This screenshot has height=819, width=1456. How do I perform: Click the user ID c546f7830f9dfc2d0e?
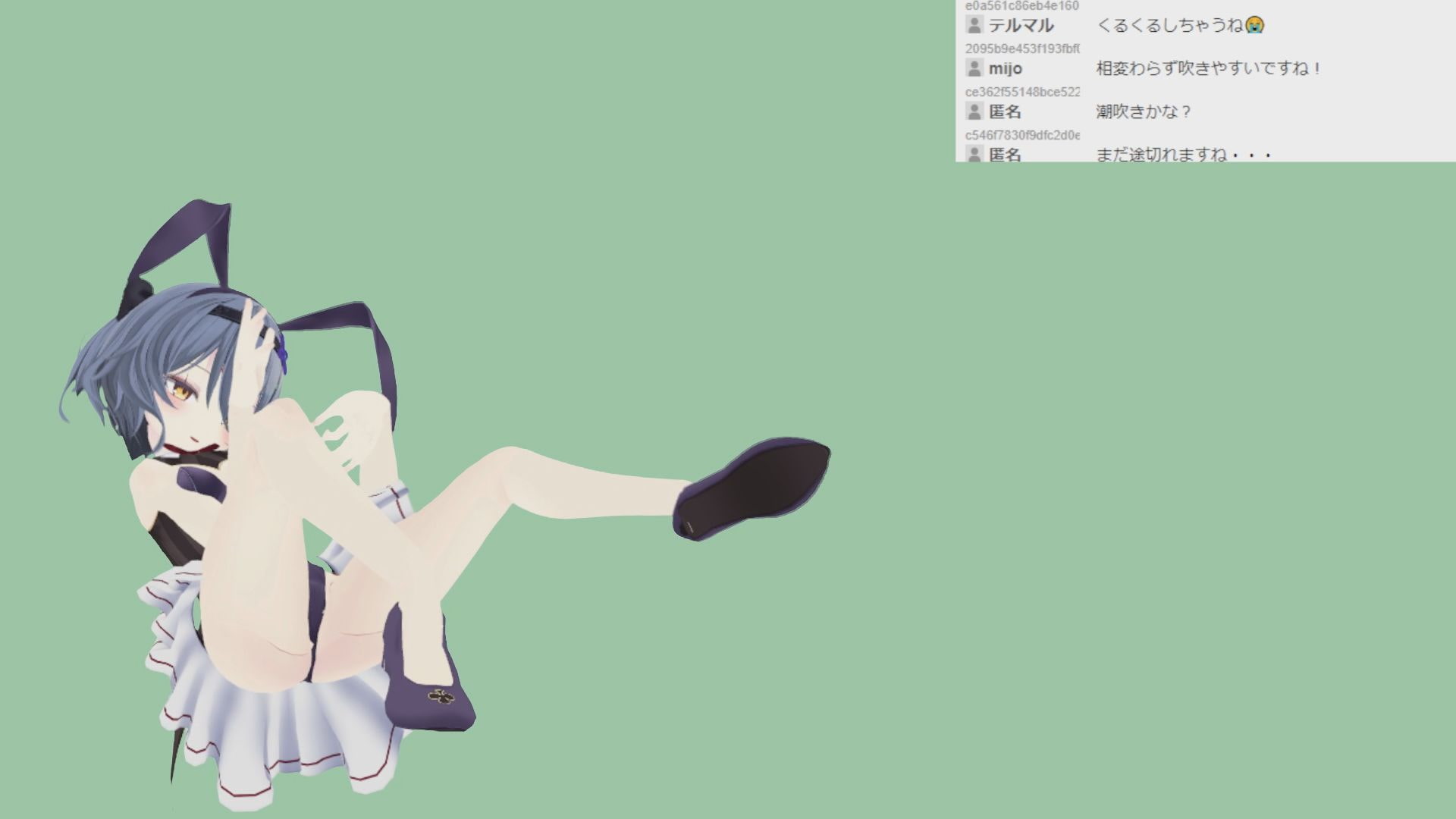[x=1021, y=135]
